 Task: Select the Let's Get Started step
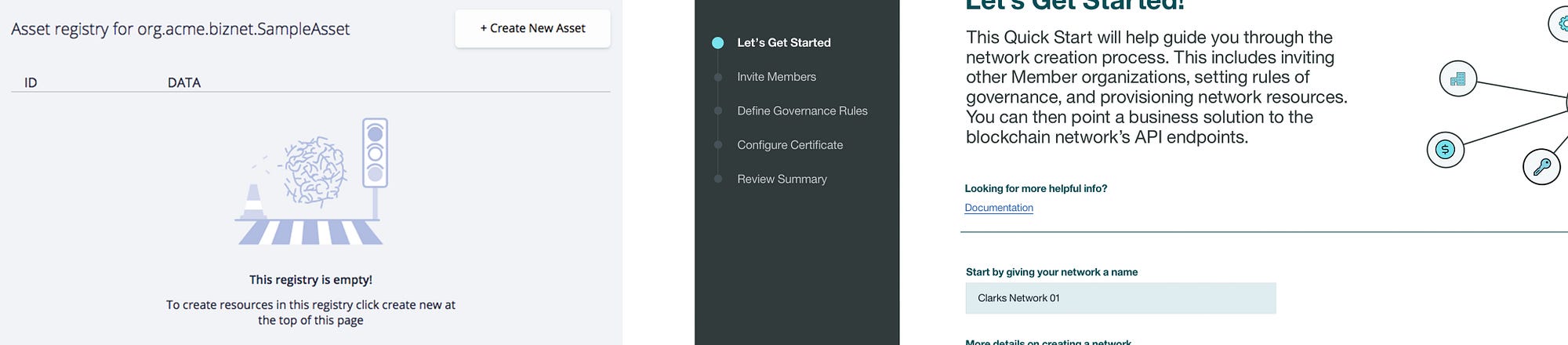point(783,42)
